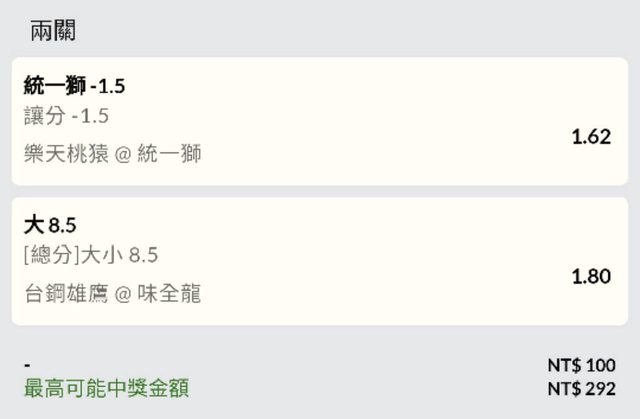The width and height of the screenshot is (640, 419).
Task: Open the 樂天桃猿 @ 統一獅 matchup line
Action: pos(112,153)
